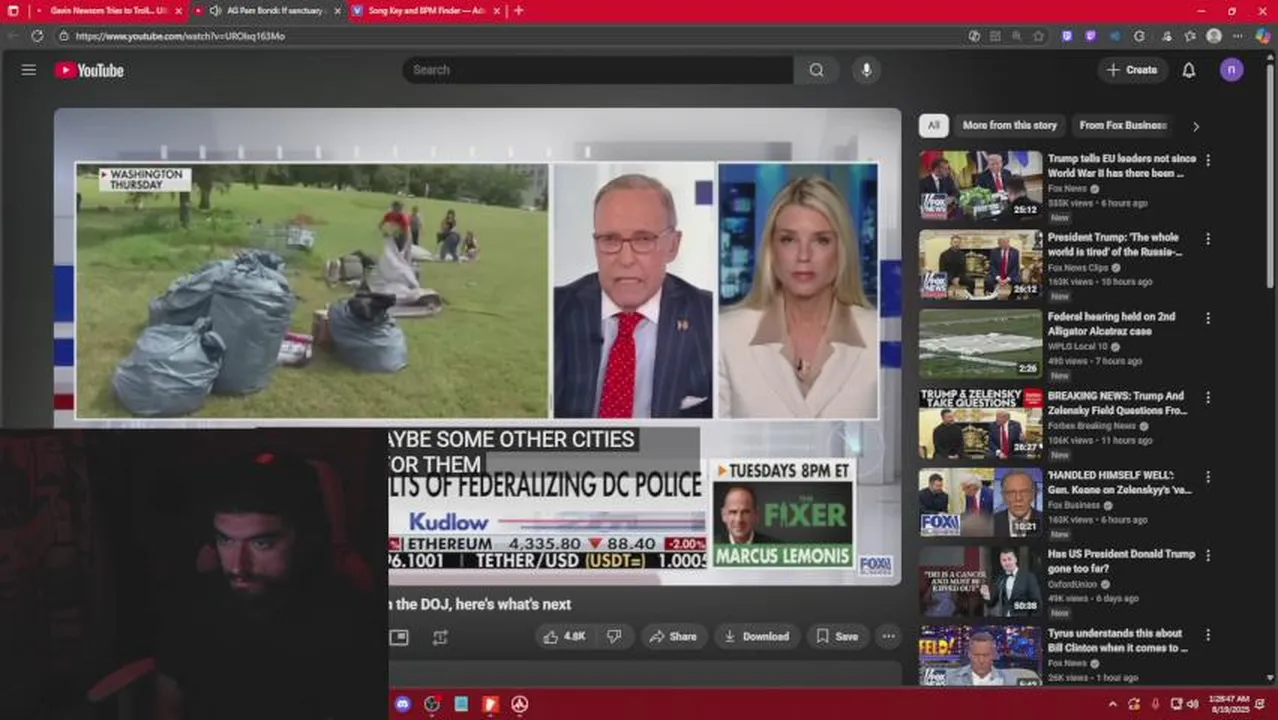This screenshot has width=1278, height=720.
Task: Dislike the video with thumbs down
Action: click(x=614, y=636)
